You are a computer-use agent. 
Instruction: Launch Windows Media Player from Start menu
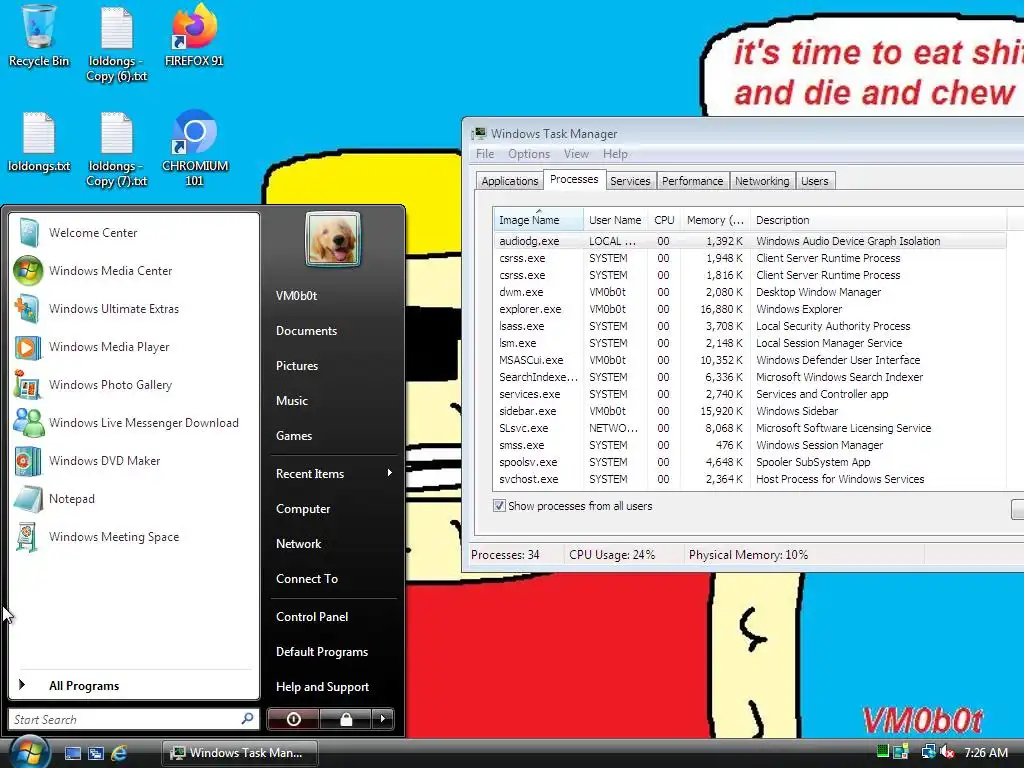pyautogui.click(x=135, y=347)
